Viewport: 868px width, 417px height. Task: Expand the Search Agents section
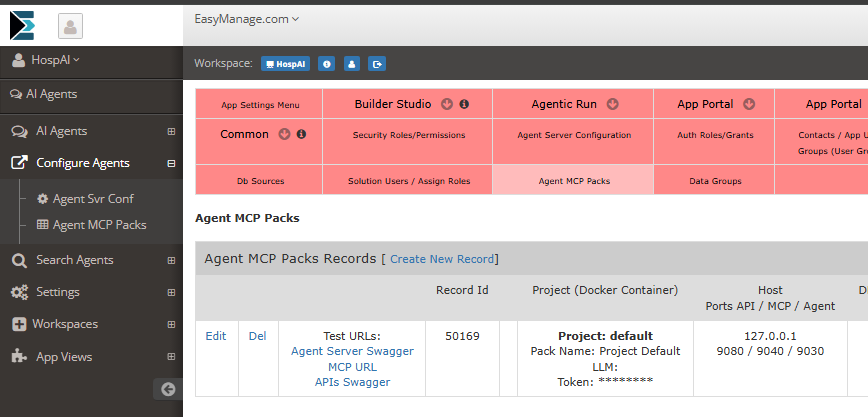coord(171,260)
